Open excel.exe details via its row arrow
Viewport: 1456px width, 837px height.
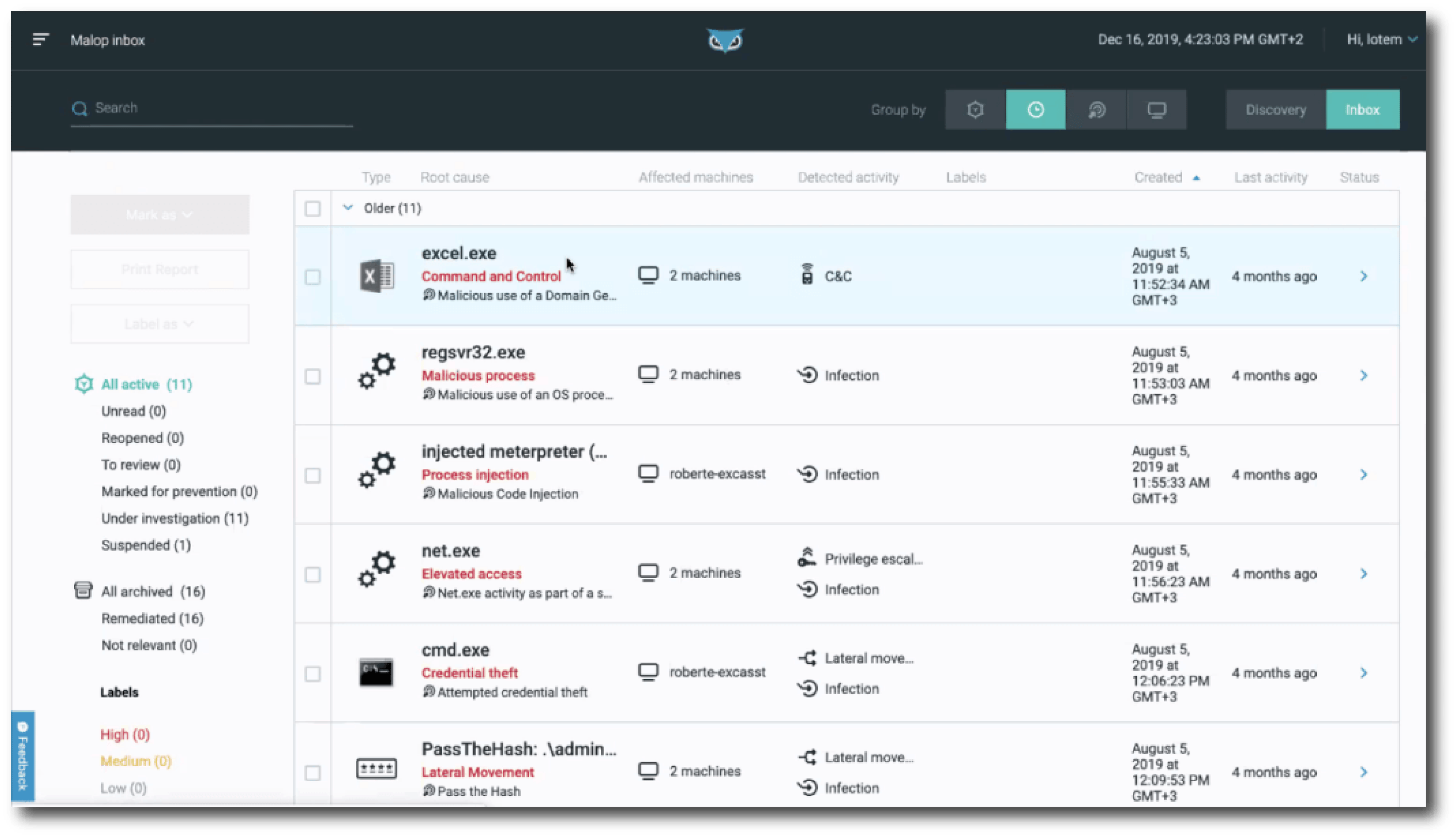pyautogui.click(x=1365, y=276)
